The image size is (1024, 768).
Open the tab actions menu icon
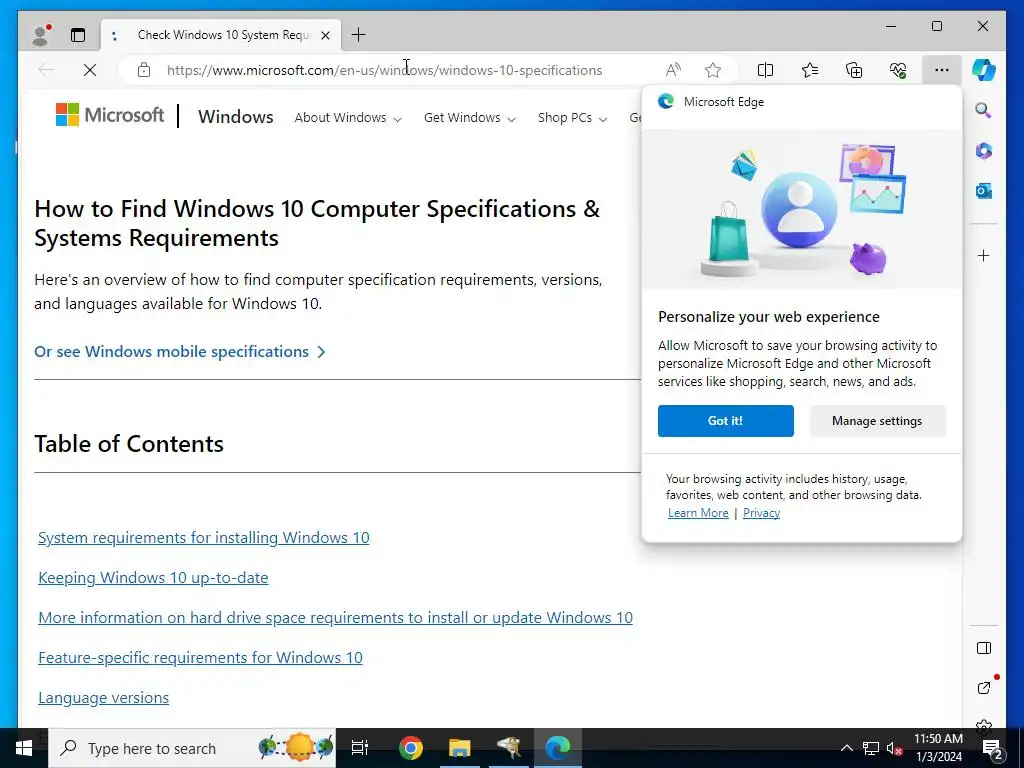[x=78, y=35]
